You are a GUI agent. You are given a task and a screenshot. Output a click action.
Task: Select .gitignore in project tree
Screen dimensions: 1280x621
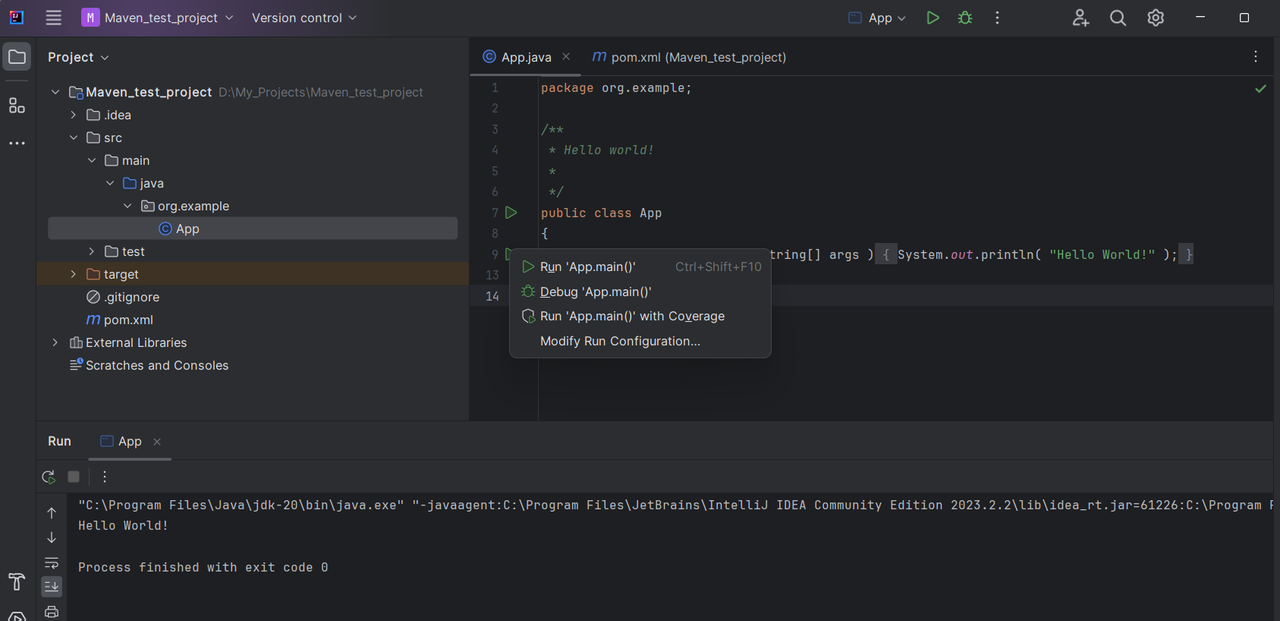123,297
